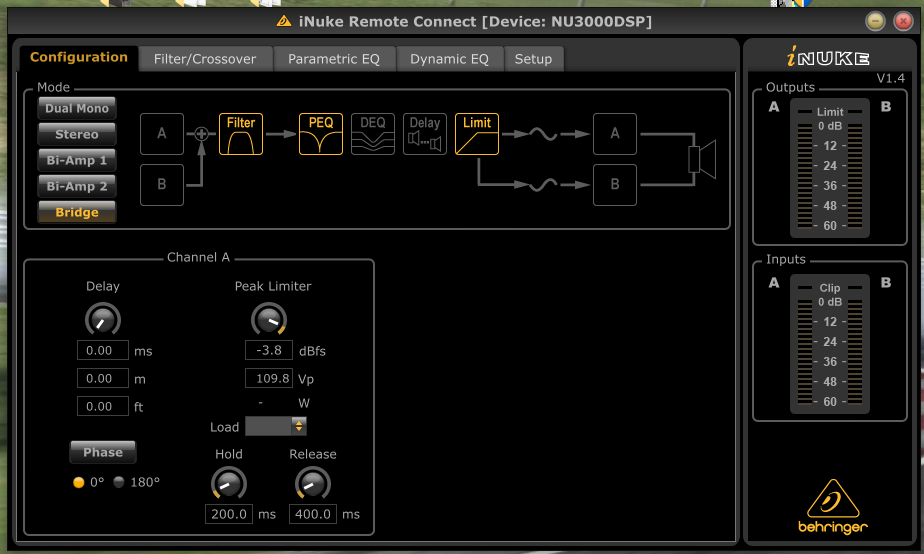The image size is (924, 554).
Task: Open the Load dropdown
Action: [x=276, y=426]
